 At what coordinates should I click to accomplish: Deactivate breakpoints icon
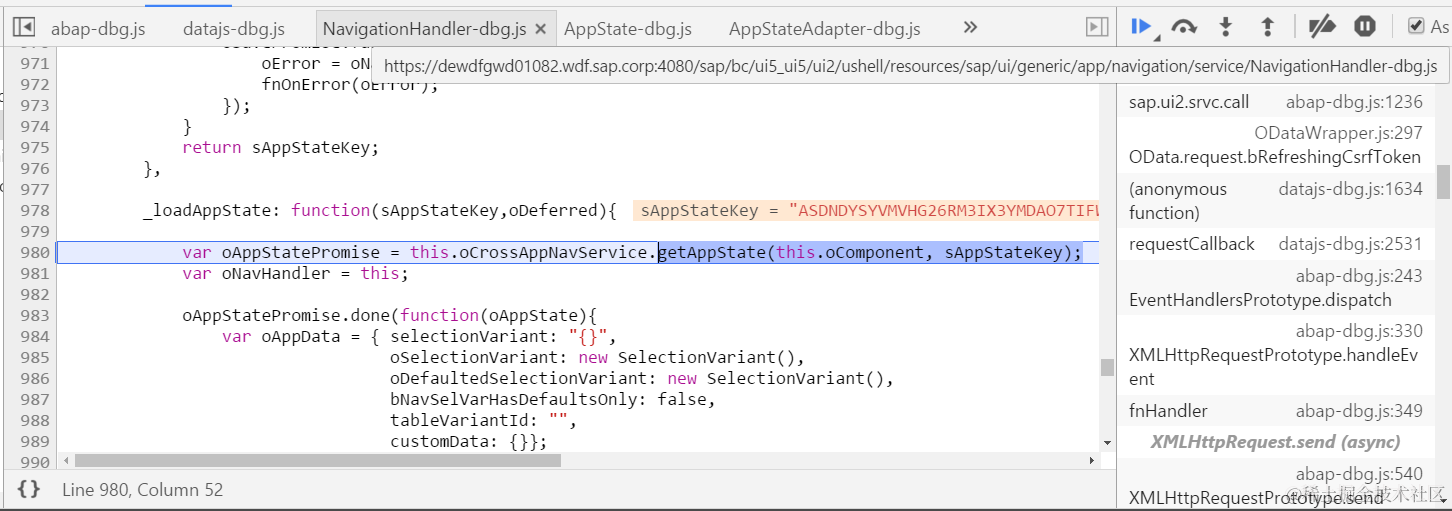click(1322, 27)
